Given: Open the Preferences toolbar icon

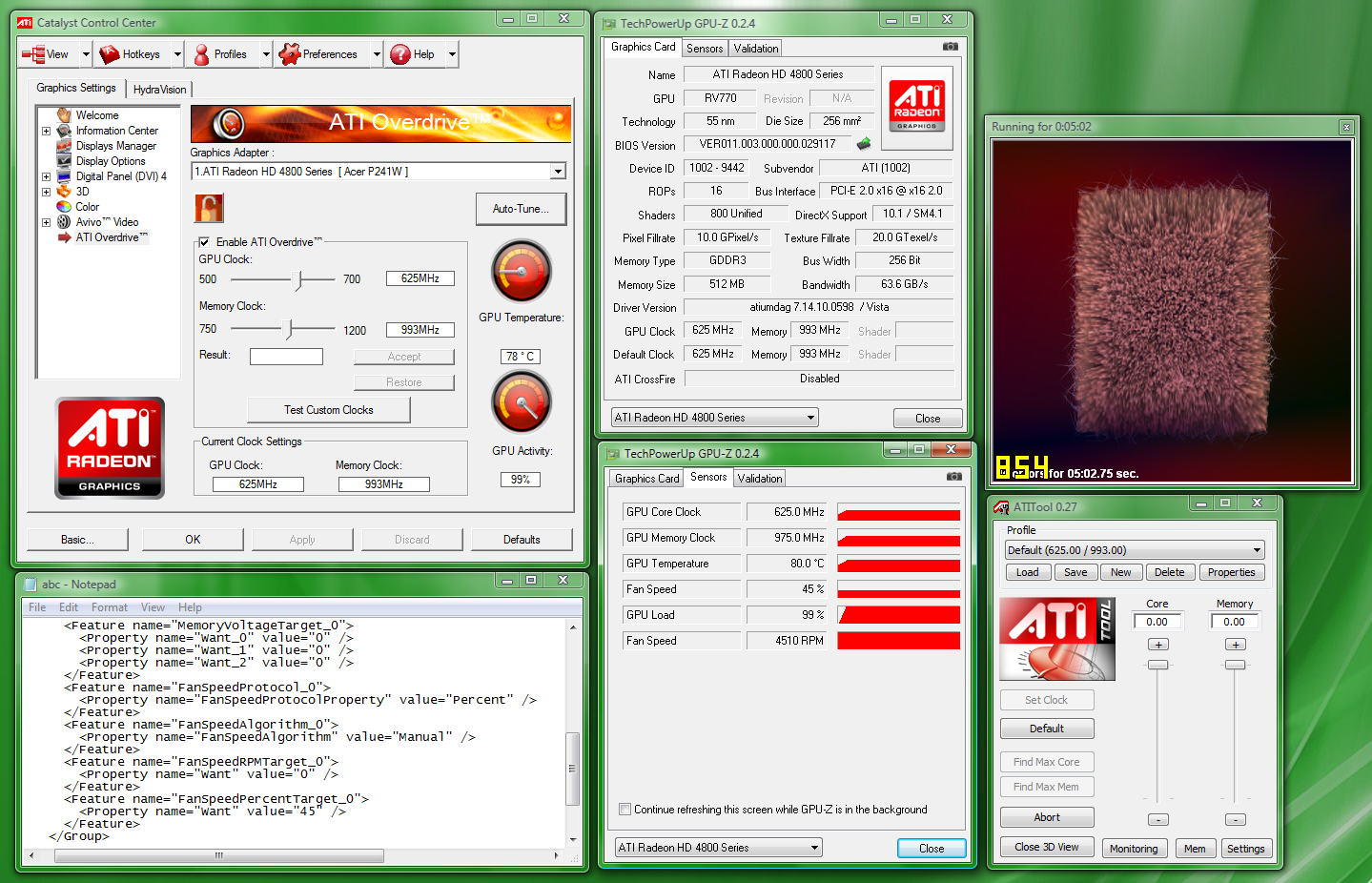Looking at the screenshot, I should pyautogui.click(x=289, y=54).
